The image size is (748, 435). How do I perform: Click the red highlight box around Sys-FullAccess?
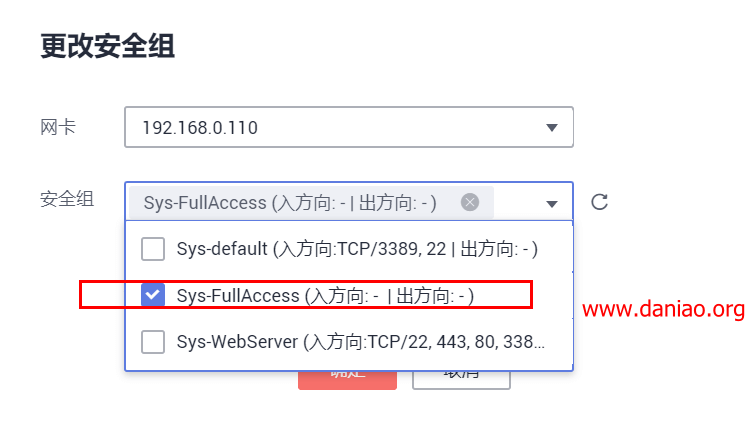[x=305, y=295]
